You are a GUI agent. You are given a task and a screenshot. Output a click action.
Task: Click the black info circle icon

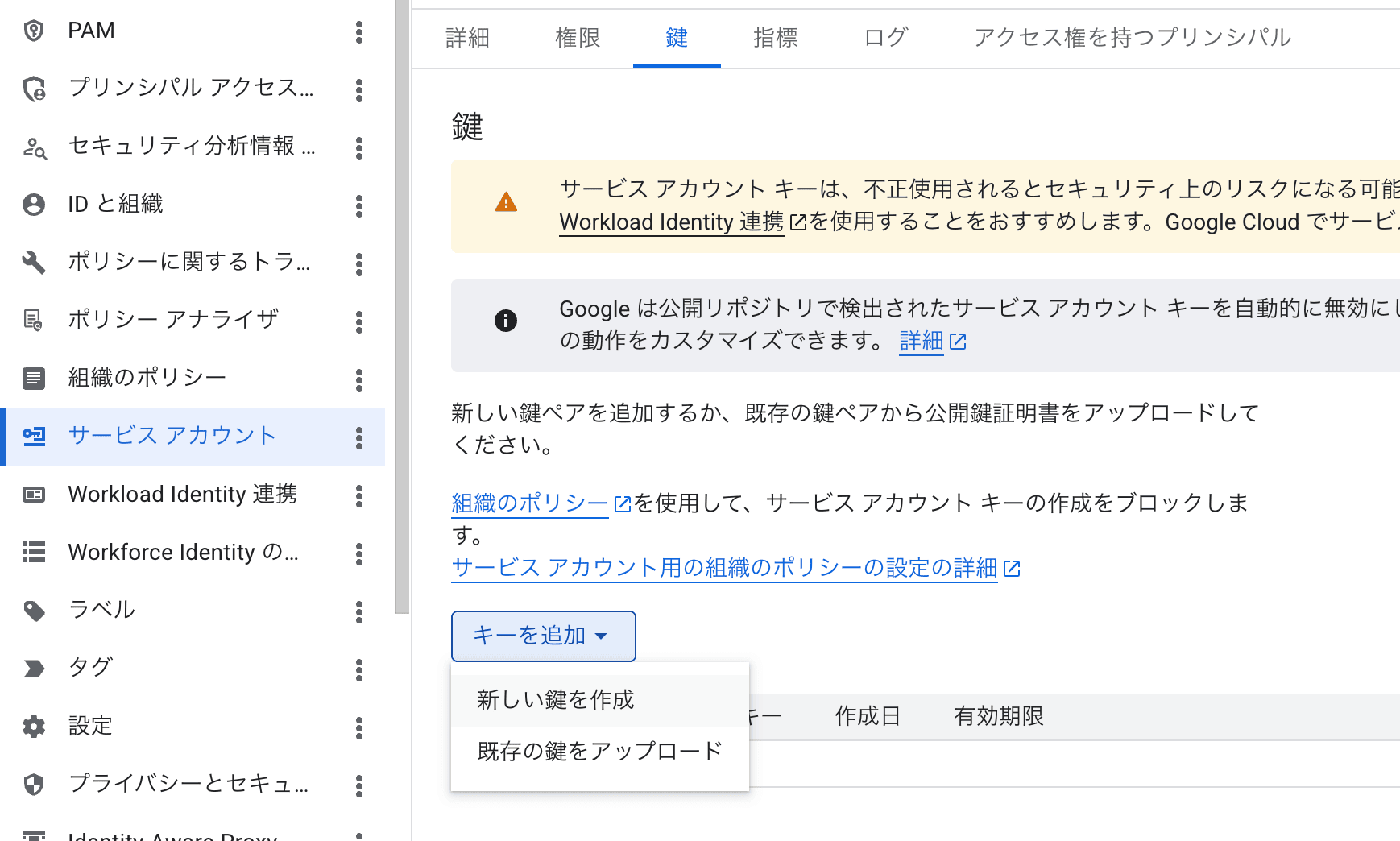click(506, 321)
